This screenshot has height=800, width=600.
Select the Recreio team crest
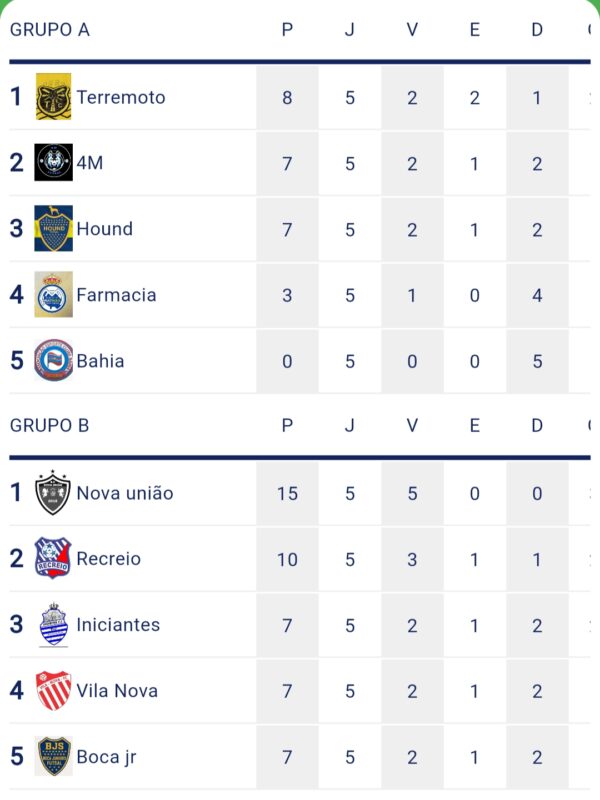coord(53,559)
